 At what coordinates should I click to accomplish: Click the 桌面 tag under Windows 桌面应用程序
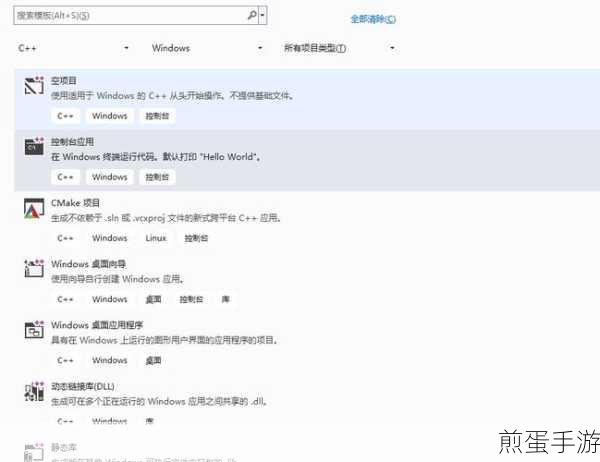tap(153, 360)
